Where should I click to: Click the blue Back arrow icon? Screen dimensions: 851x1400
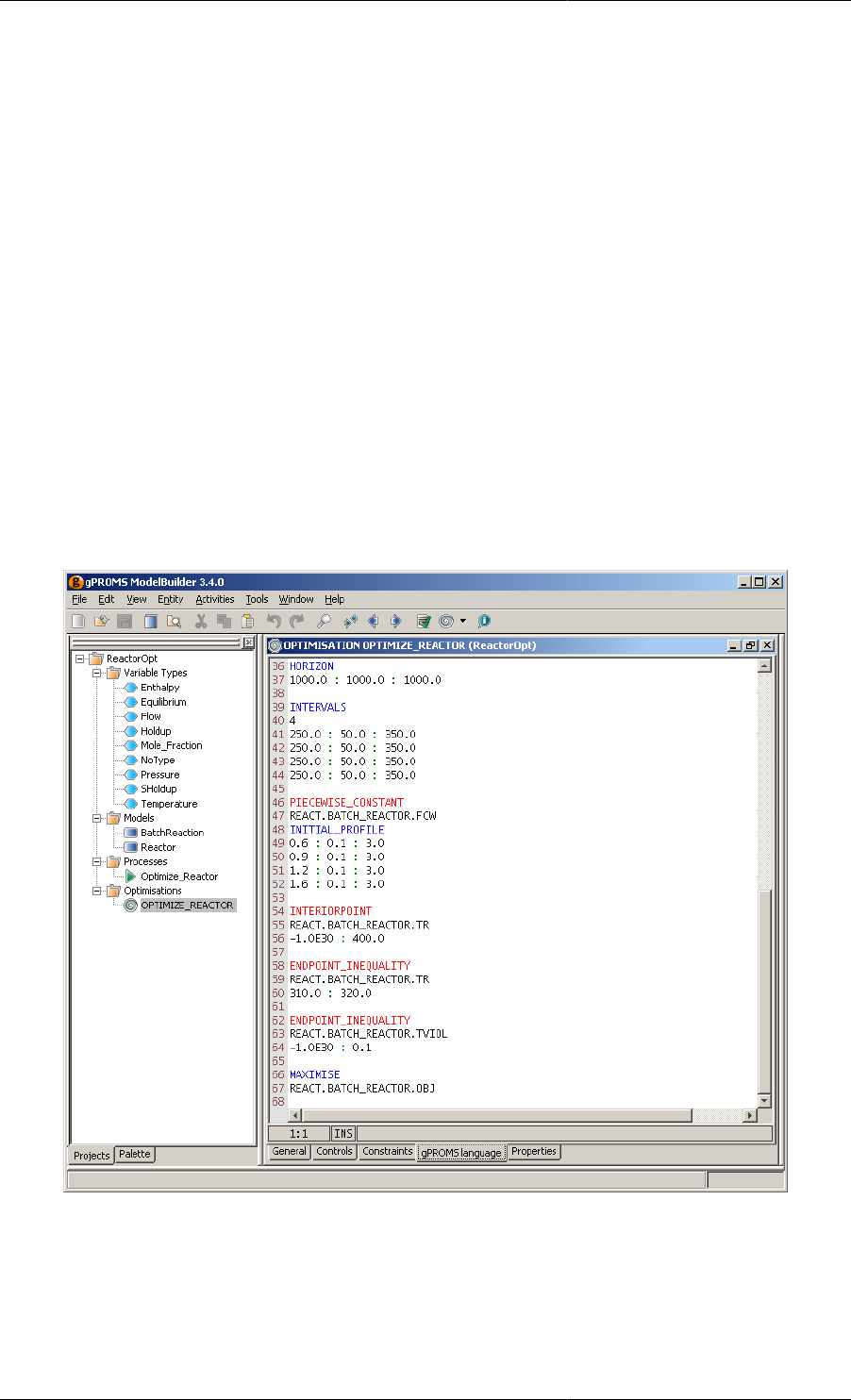[x=373, y=621]
